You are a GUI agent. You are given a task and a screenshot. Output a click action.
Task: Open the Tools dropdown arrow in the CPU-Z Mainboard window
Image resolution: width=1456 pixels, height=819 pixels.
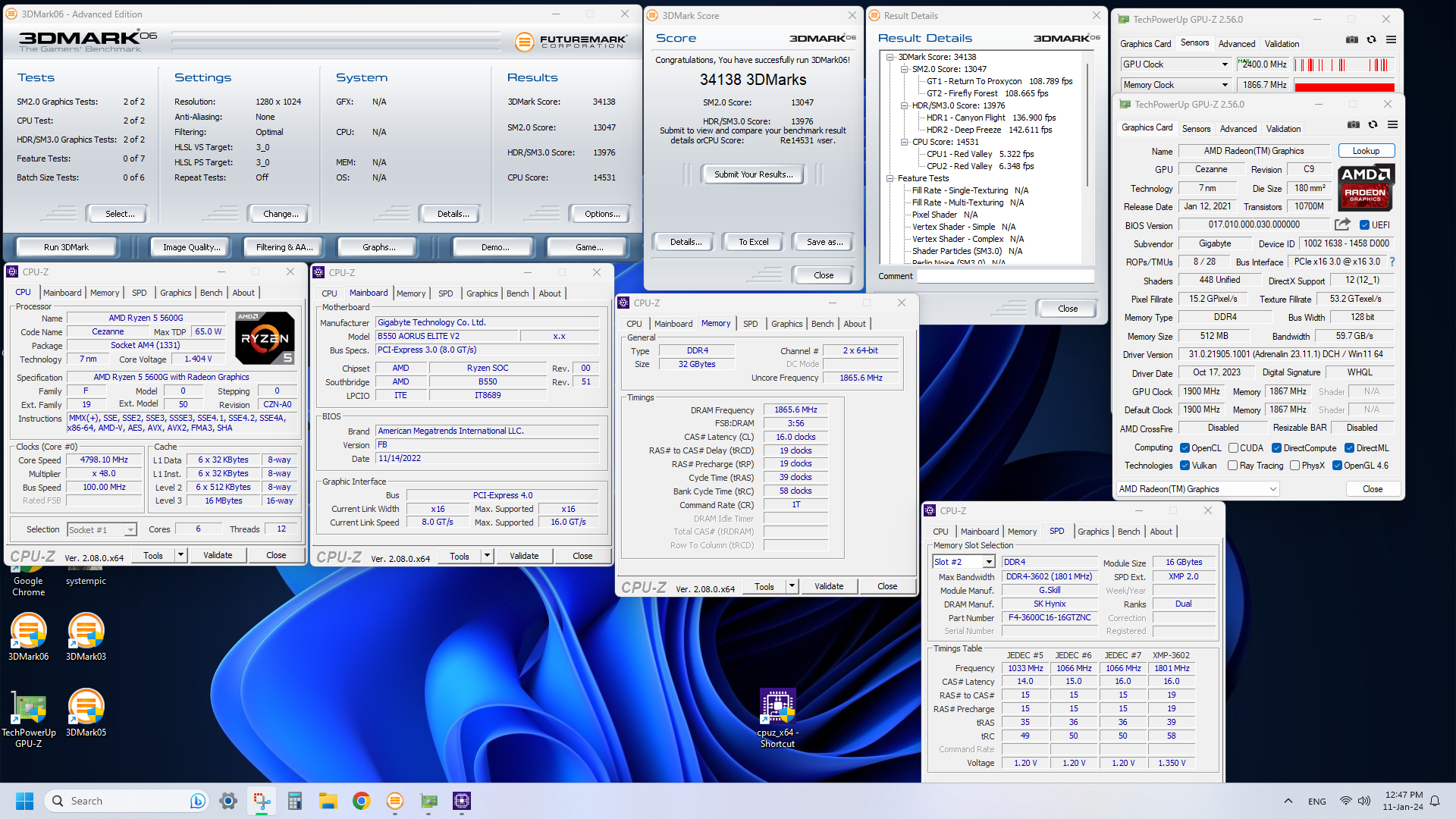487,556
